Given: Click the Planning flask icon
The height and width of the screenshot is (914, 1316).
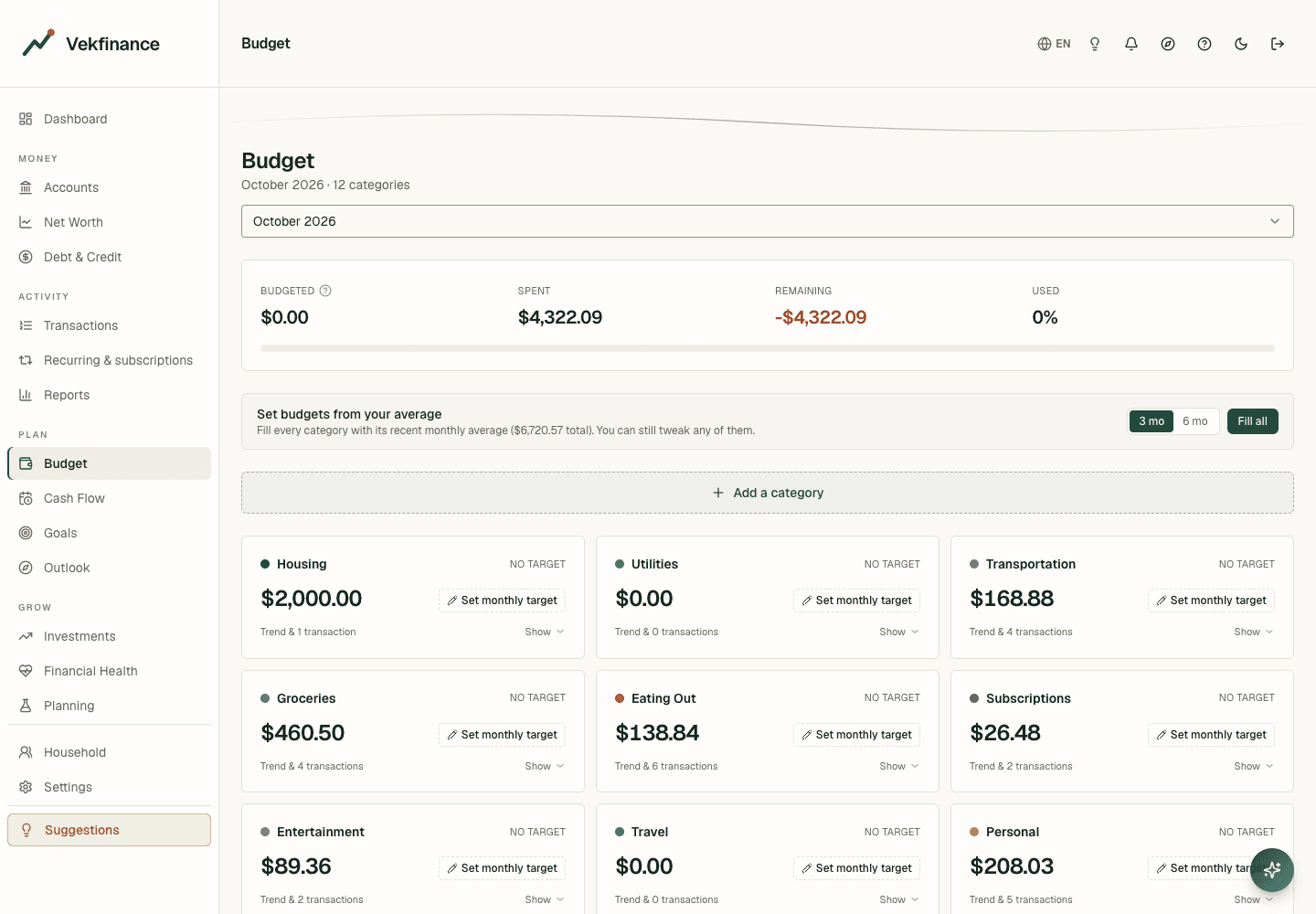Looking at the screenshot, I should tap(26, 706).
